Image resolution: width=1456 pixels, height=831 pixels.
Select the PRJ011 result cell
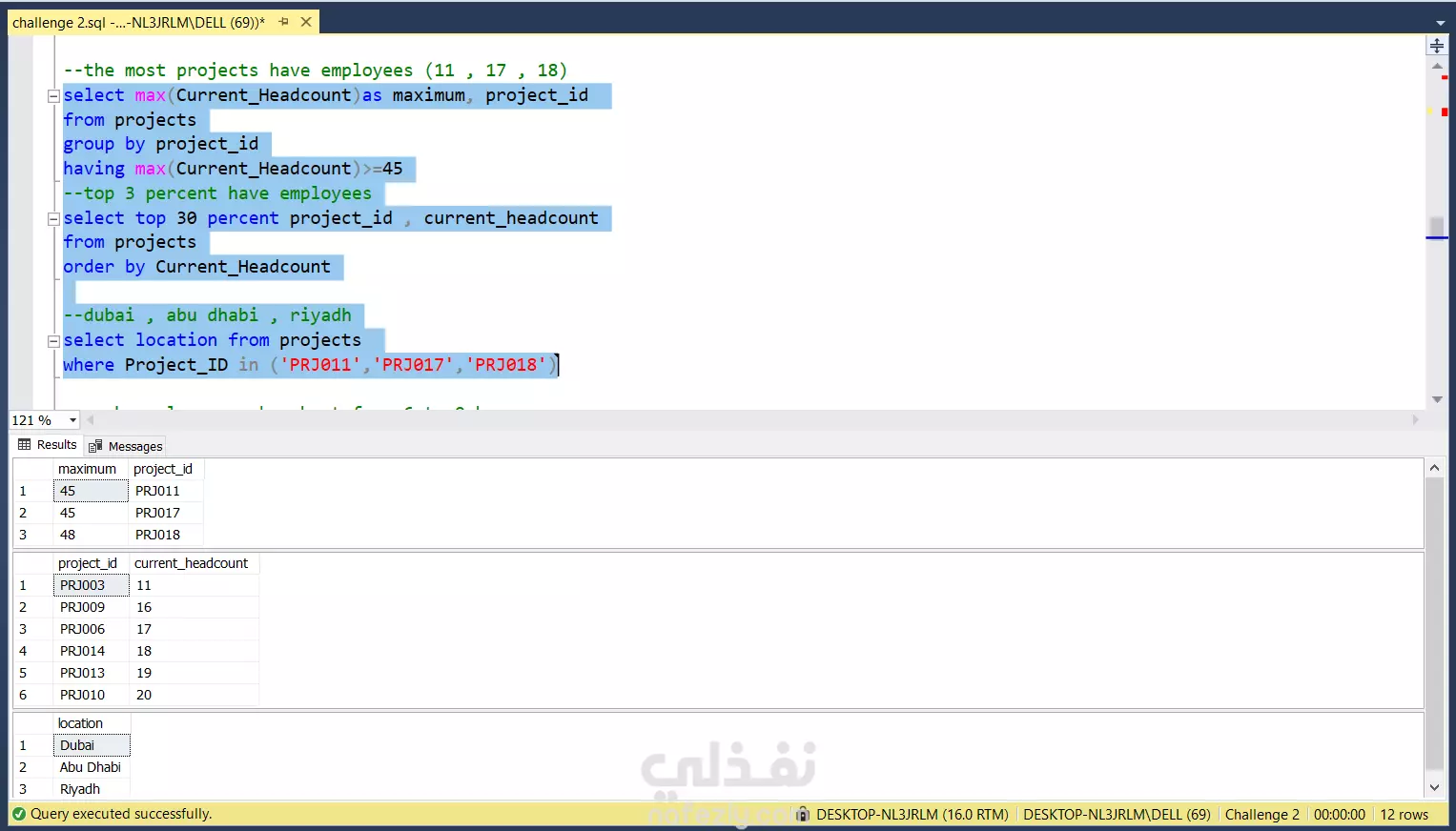(166, 491)
